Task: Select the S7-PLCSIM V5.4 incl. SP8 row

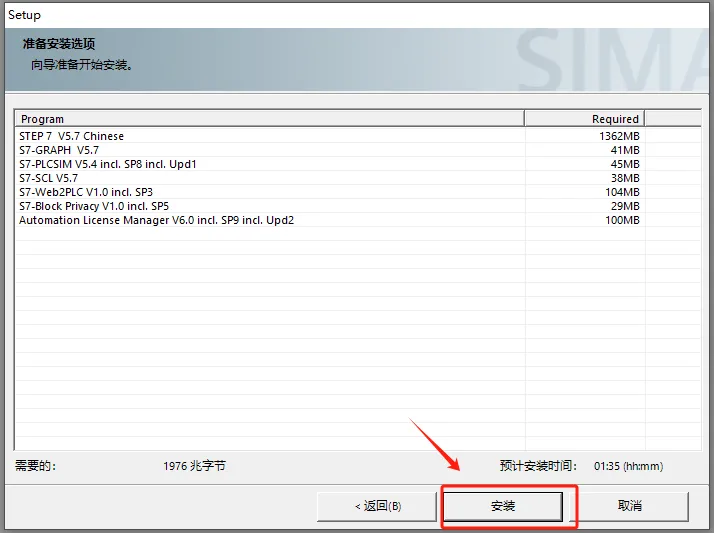Action: point(357,164)
